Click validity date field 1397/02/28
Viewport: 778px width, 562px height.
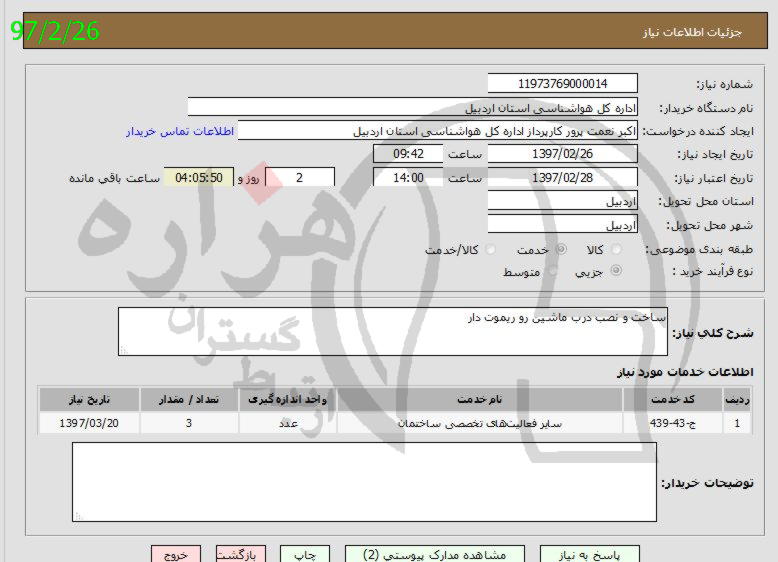(563, 178)
